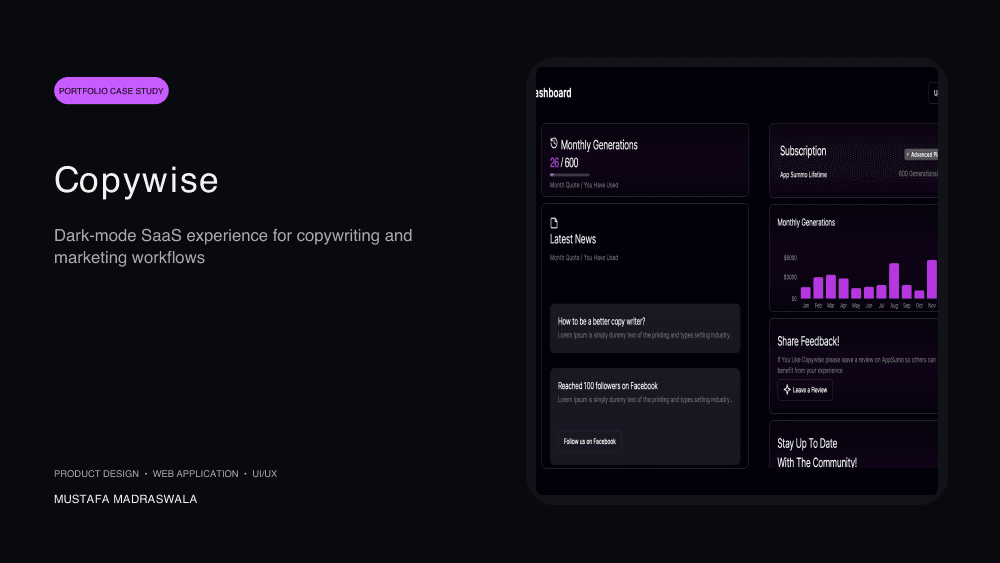
Task: Click the App Sumo Lifetime text
Action: tap(803, 175)
